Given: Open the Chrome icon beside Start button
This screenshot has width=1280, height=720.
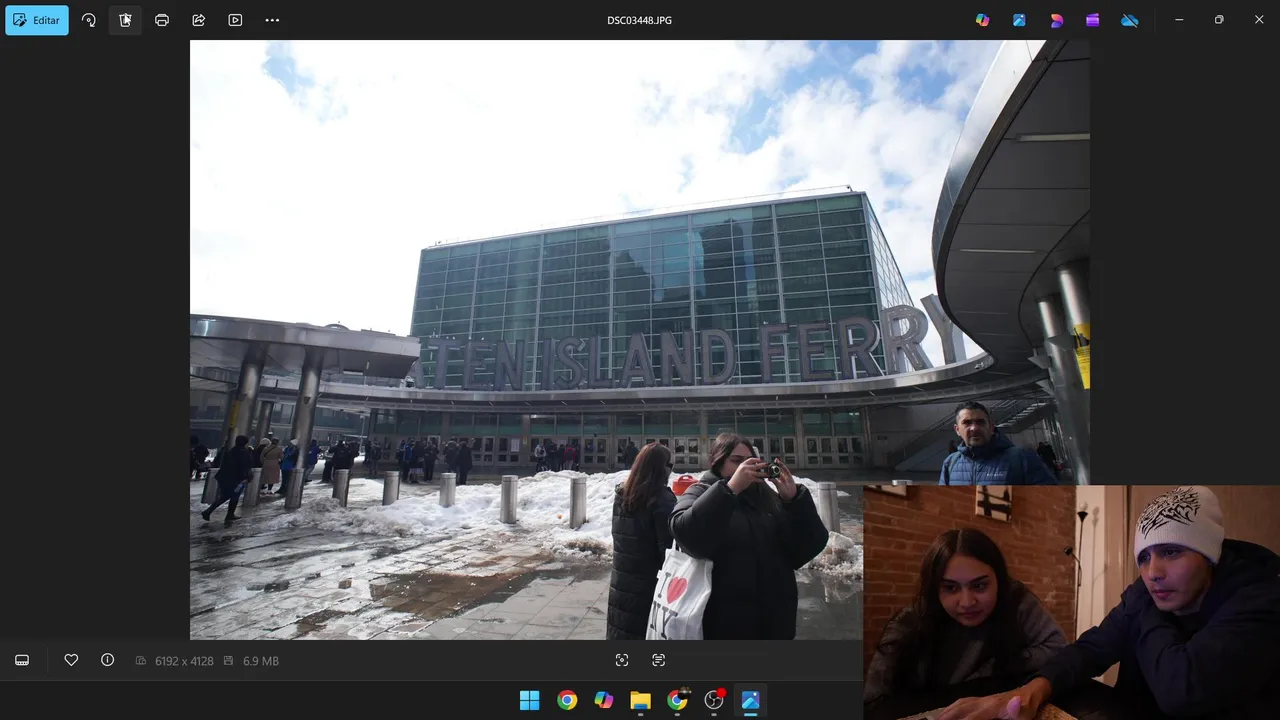Looking at the screenshot, I should [x=567, y=700].
